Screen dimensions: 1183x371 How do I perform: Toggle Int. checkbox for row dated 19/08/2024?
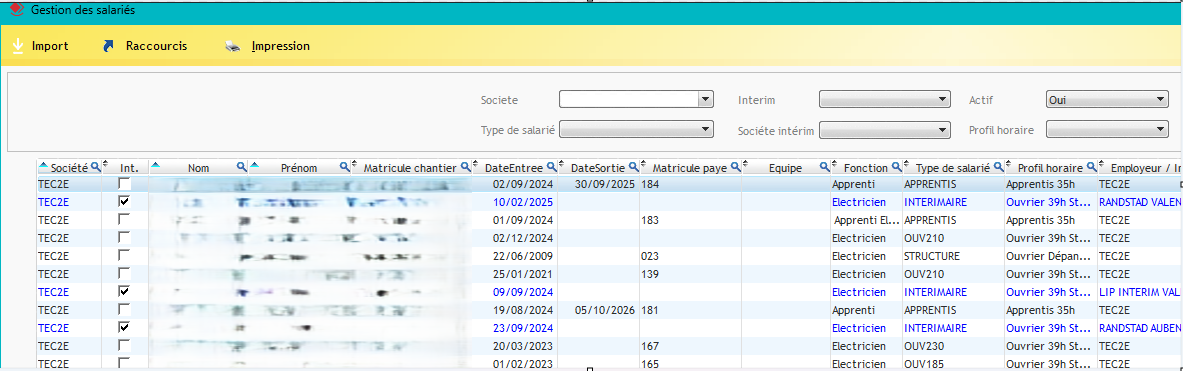[124, 309]
